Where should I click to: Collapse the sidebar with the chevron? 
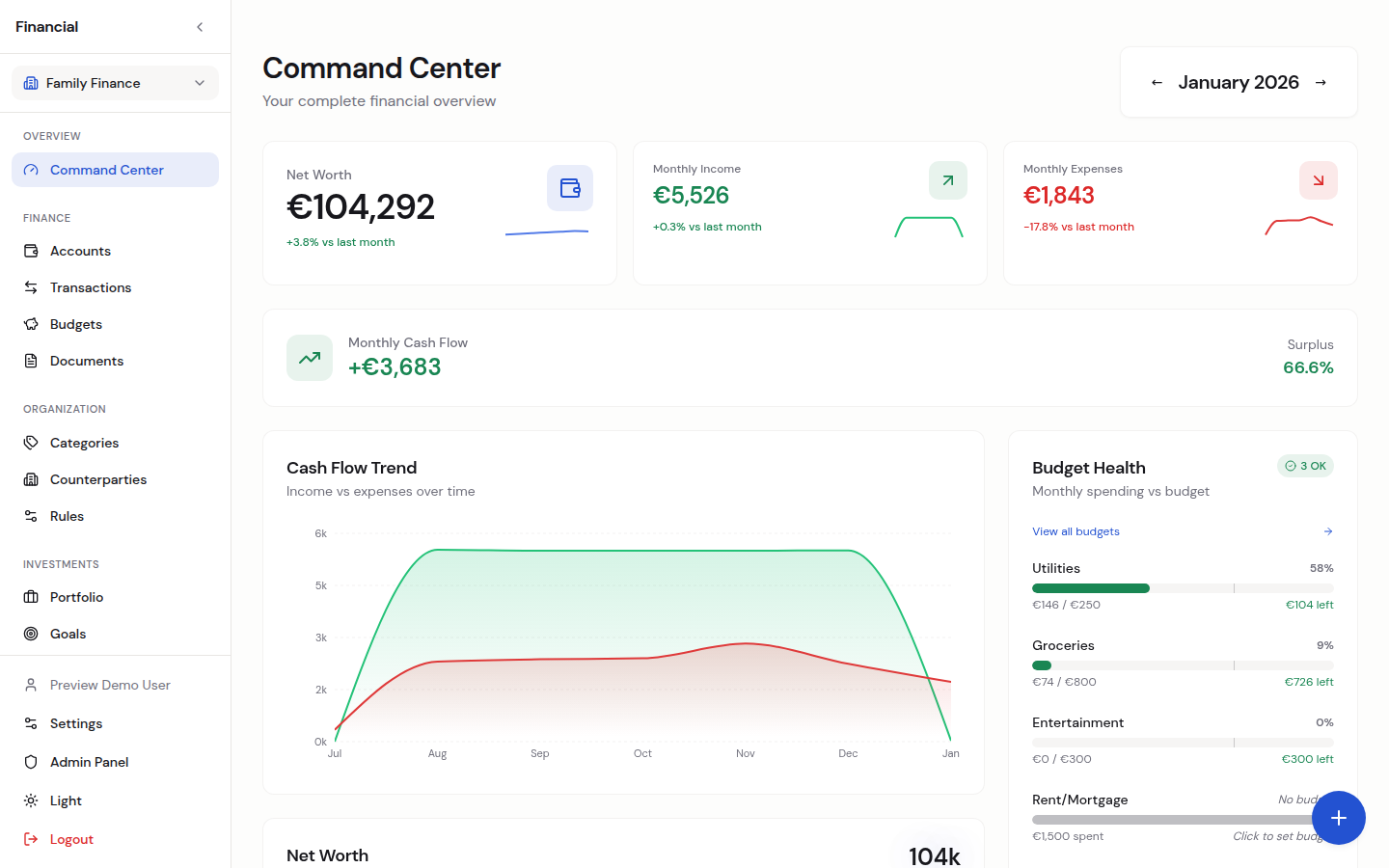pos(200,27)
